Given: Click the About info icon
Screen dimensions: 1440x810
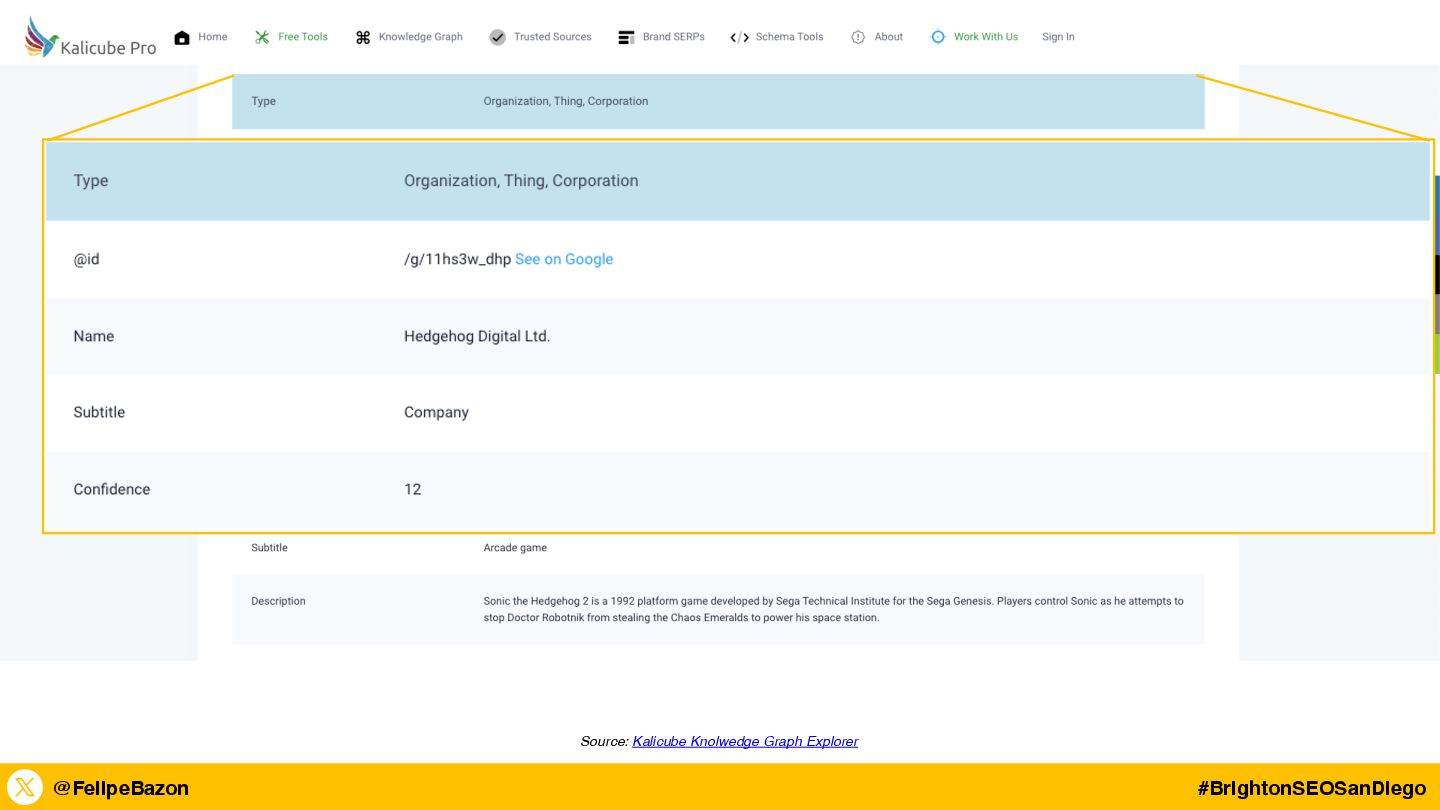Looking at the screenshot, I should pyautogui.click(x=858, y=37).
